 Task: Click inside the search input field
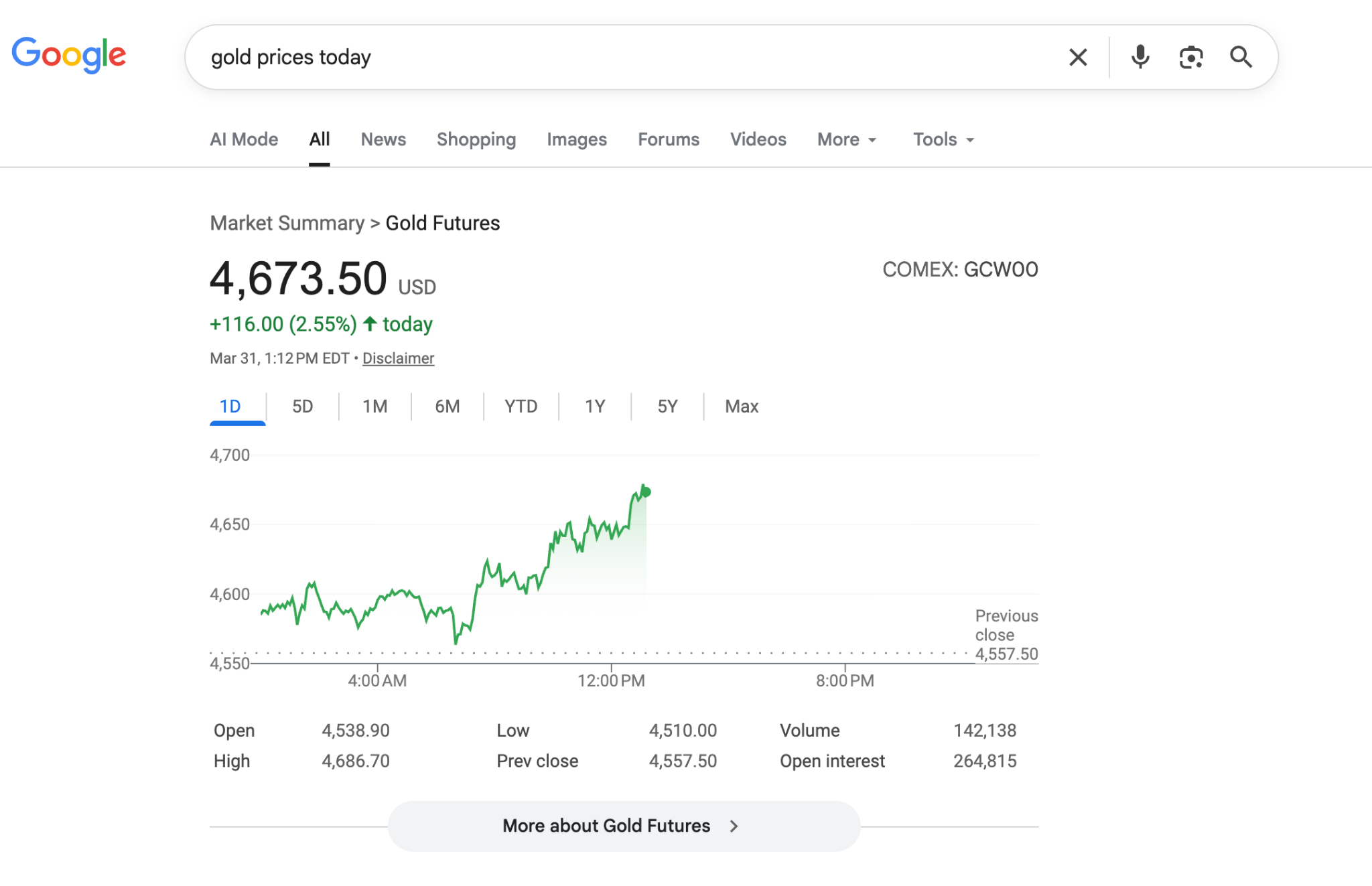(x=603, y=57)
